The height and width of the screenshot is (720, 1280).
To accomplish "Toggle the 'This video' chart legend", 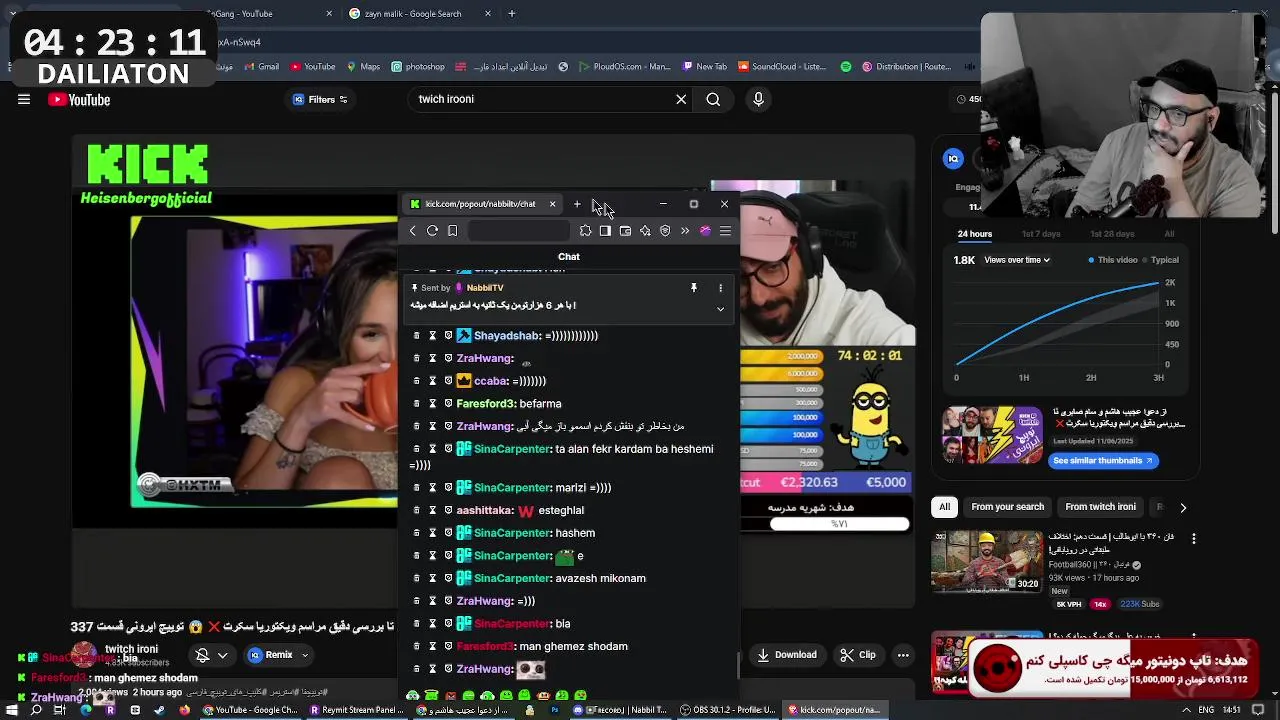I will tap(1113, 260).
